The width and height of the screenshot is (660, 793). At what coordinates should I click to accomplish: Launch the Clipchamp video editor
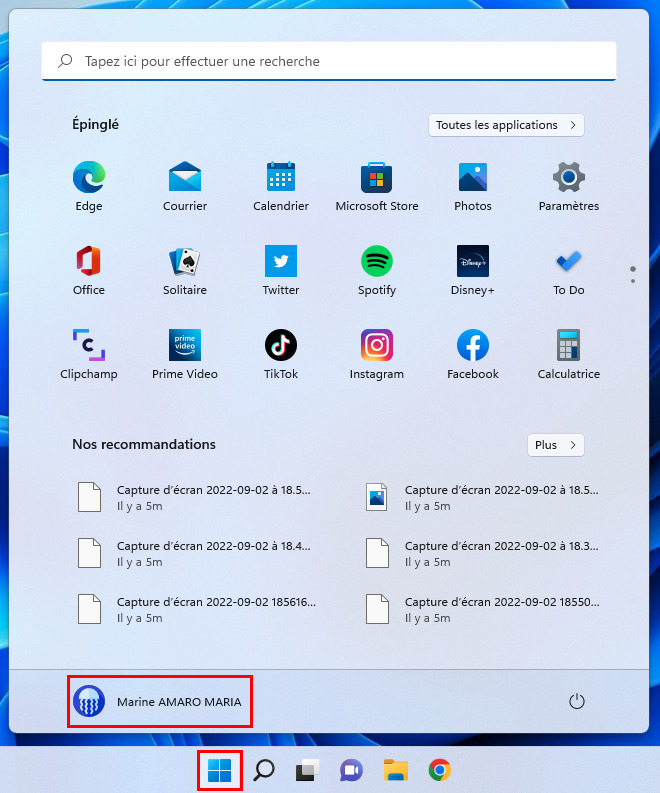[89, 354]
